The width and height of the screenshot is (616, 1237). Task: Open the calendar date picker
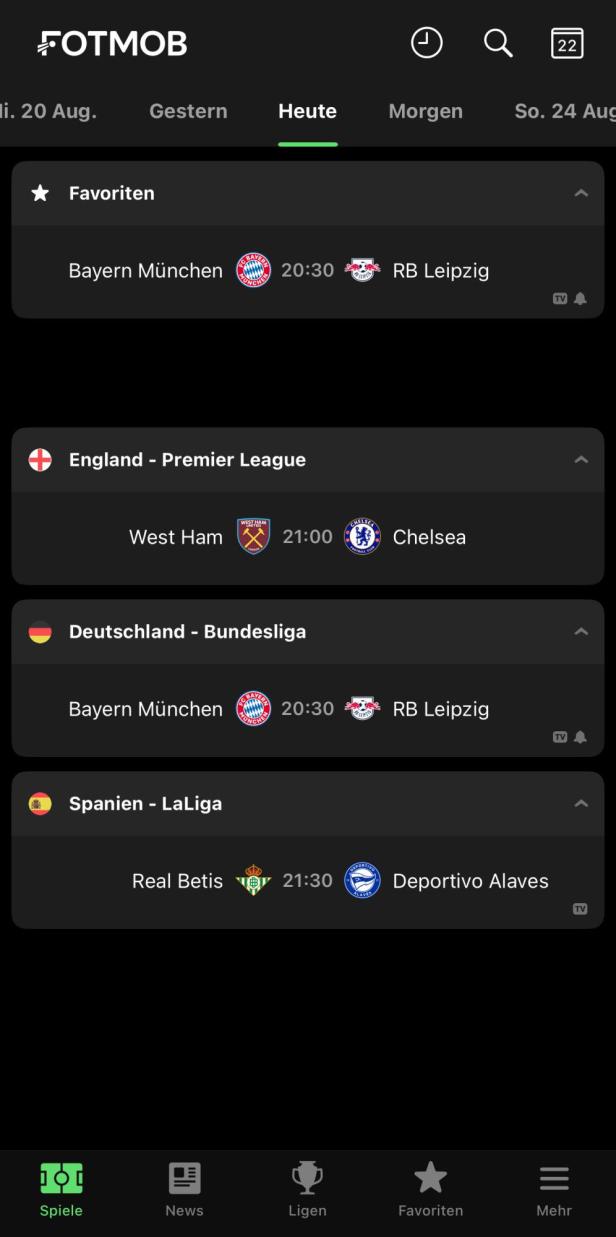[x=566, y=43]
